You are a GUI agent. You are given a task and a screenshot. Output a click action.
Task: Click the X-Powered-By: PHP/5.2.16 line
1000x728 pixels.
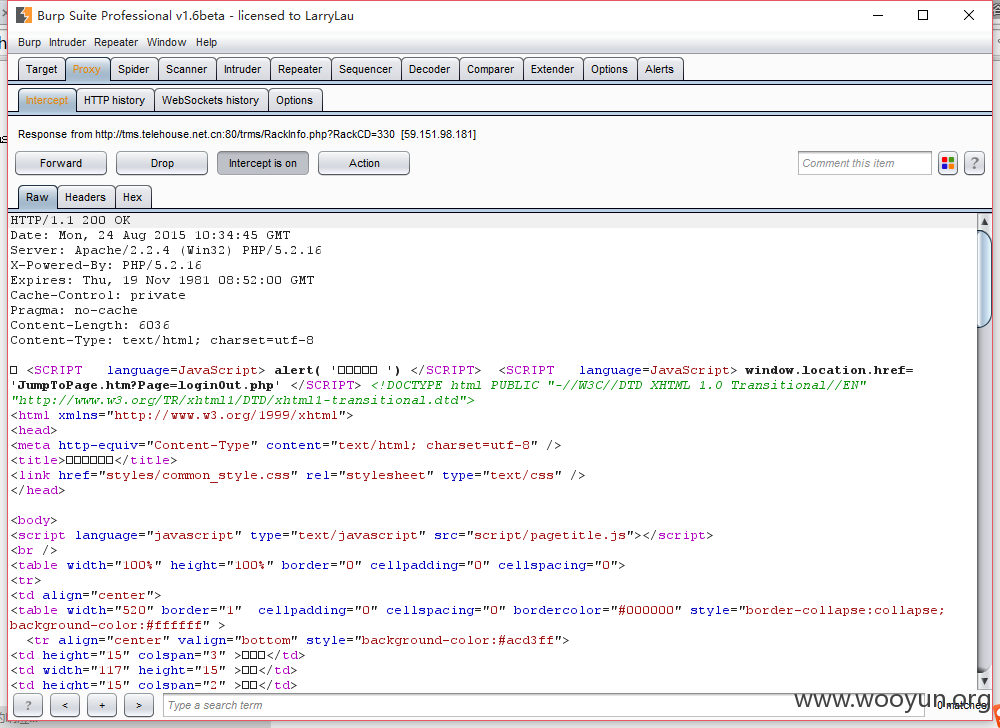pyautogui.click(x=106, y=265)
